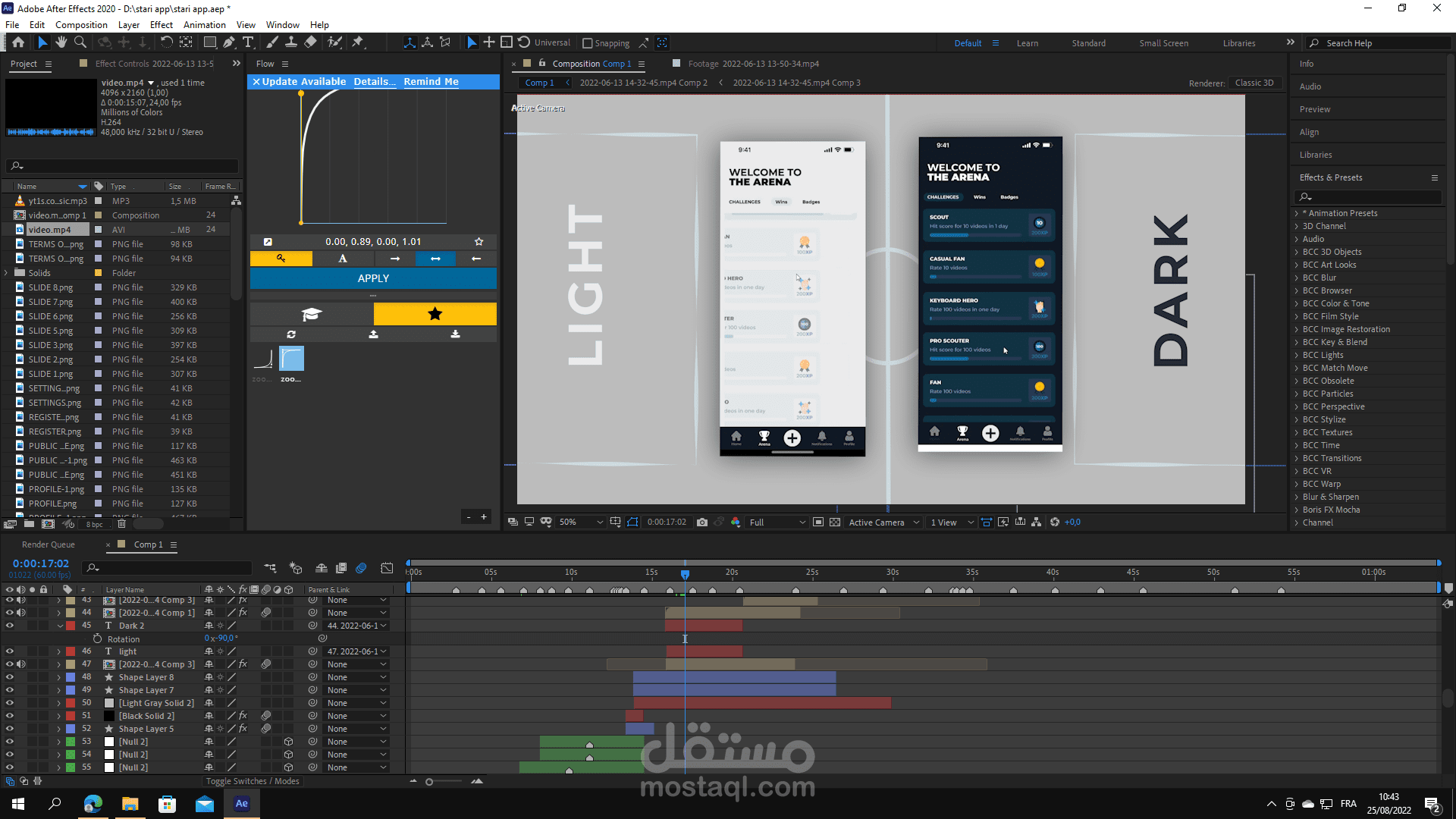Click the Take Snapshot camera icon
The width and height of the screenshot is (1456, 819).
pos(702,522)
